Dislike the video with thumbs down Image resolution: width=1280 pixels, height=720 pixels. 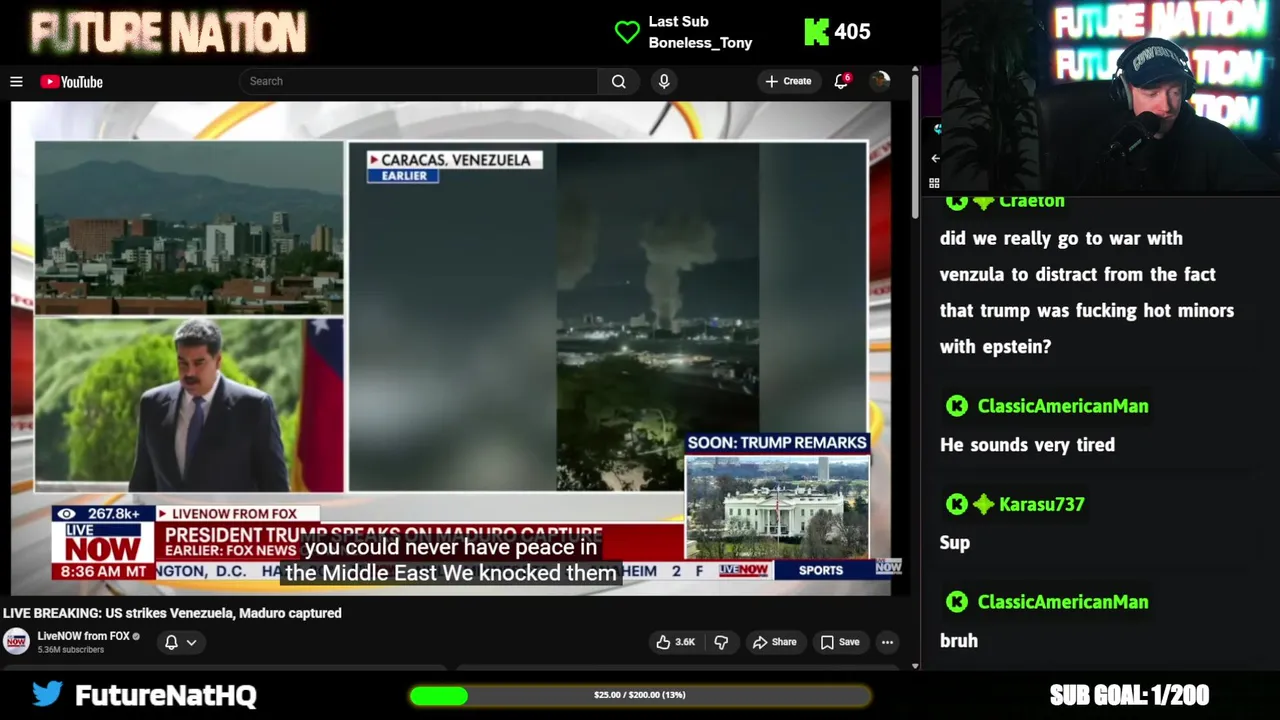point(721,642)
